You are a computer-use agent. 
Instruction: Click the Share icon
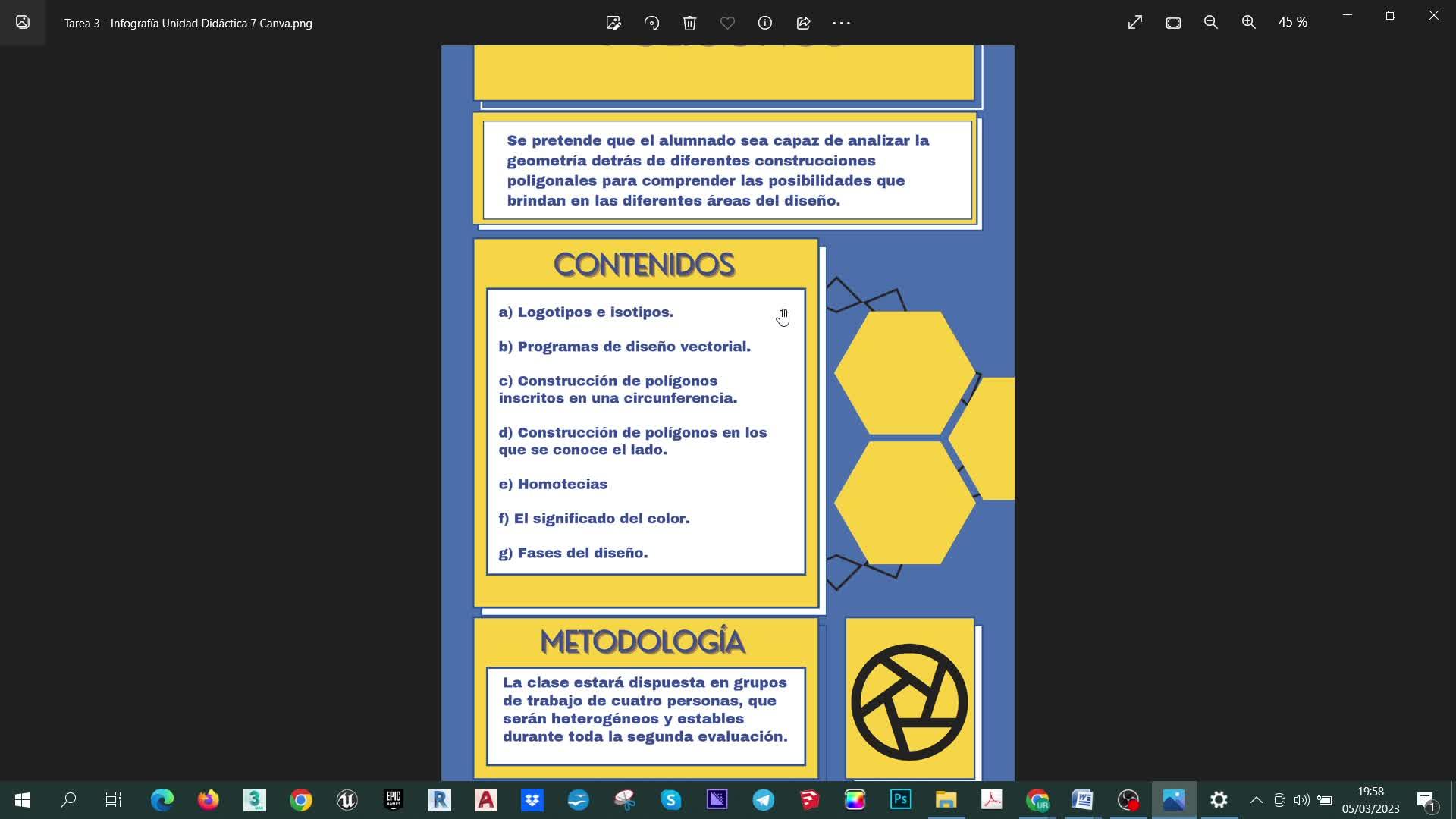(803, 23)
